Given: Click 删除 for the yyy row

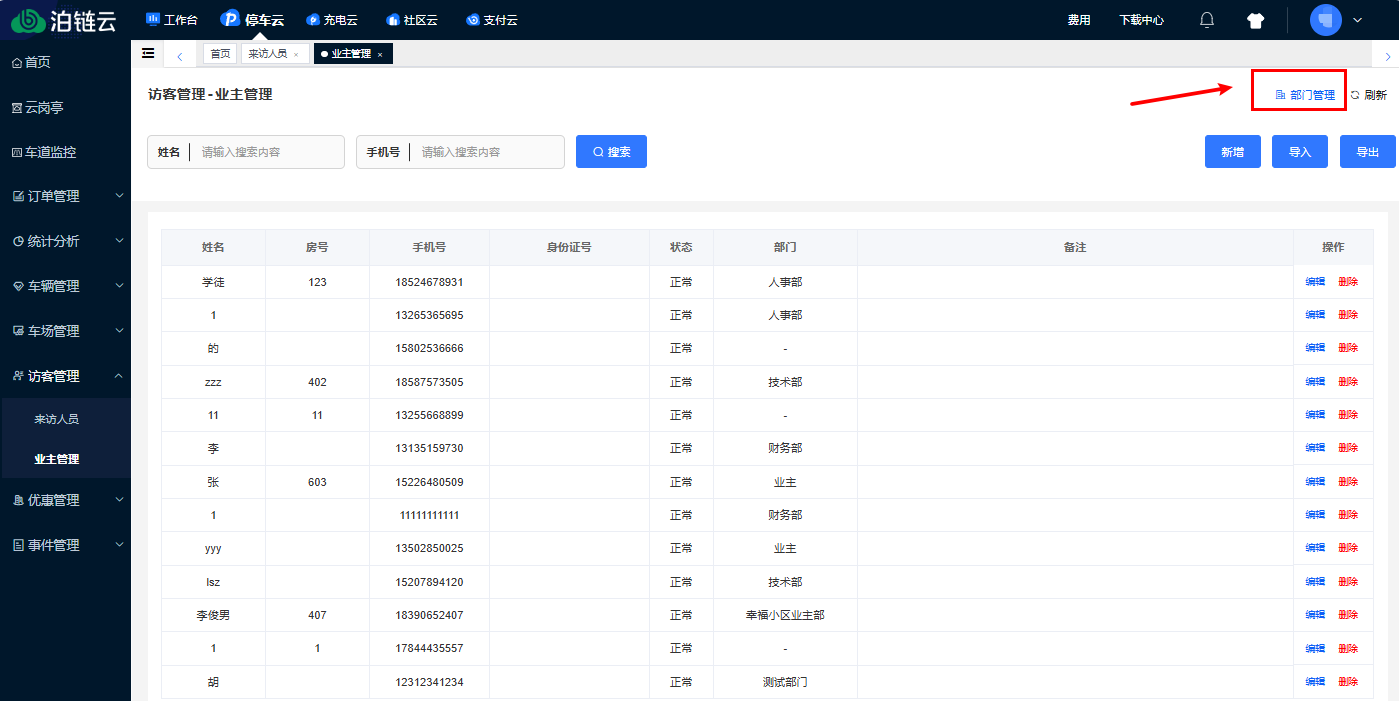Looking at the screenshot, I should (x=1348, y=548).
